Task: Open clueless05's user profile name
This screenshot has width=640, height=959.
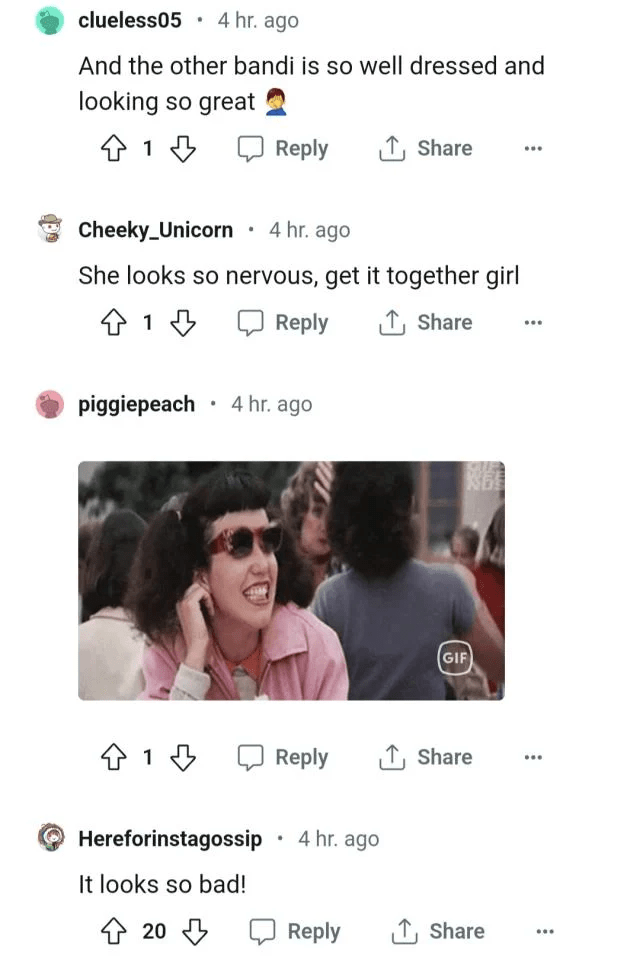Action: pyautogui.click(x=130, y=20)
